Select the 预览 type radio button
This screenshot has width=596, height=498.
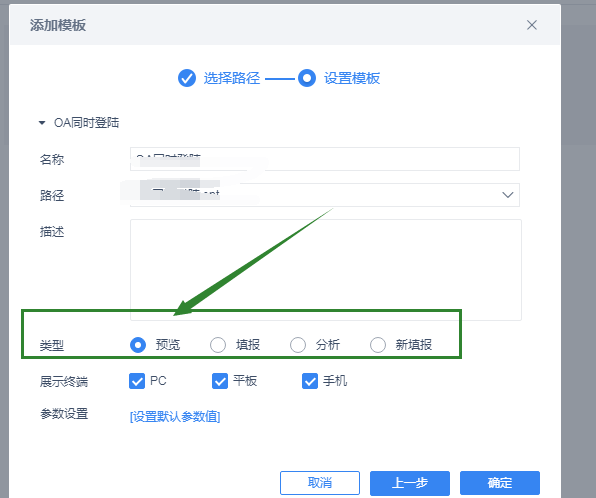138,345
